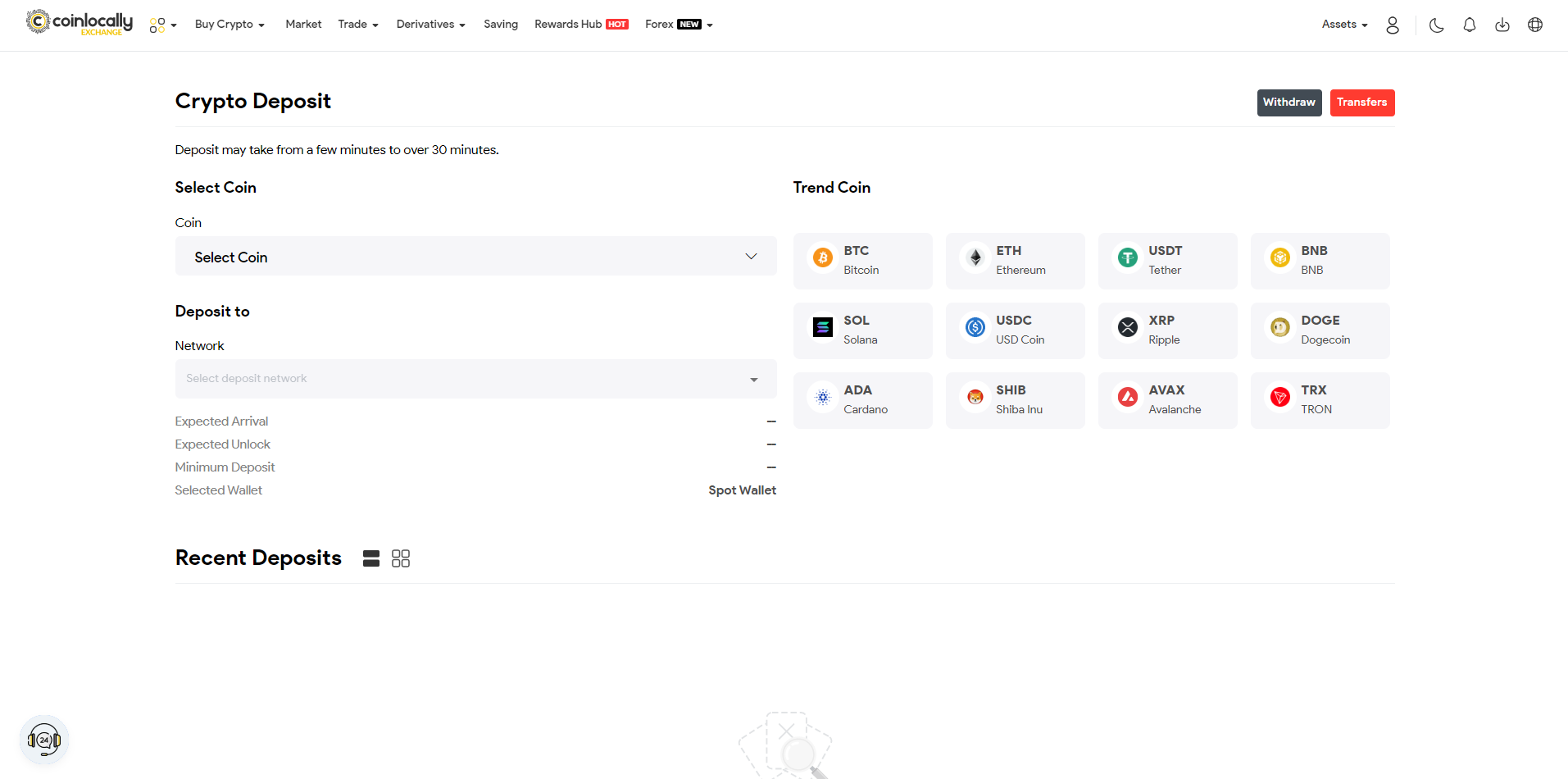This screenshot has width=1568, height=779.
Task: Select the Ripple XRP icon
Action: (x=1127, y=328)
